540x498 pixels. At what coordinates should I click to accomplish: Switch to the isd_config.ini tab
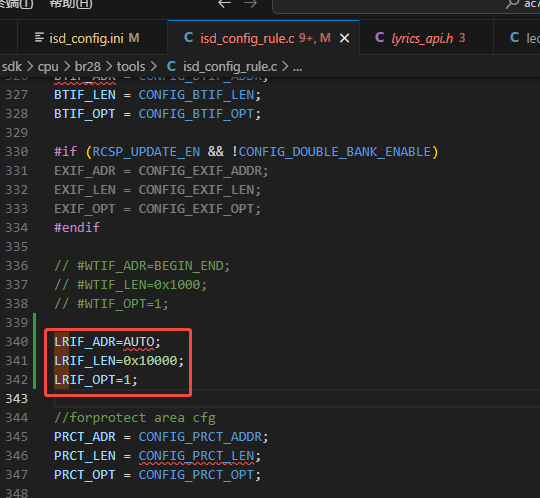87,38
